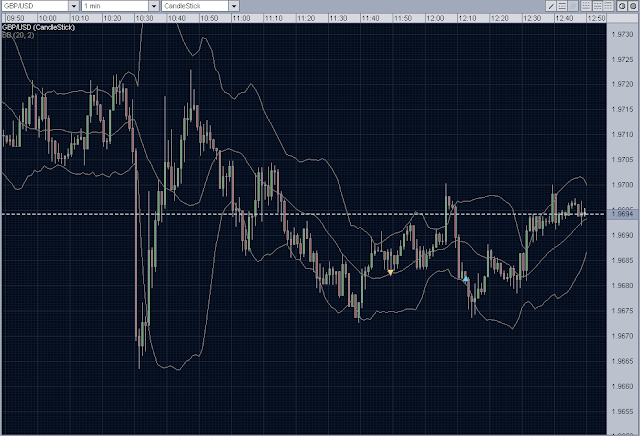
Task: Click the 1.9730 price axis label
Action: [622, 34]
